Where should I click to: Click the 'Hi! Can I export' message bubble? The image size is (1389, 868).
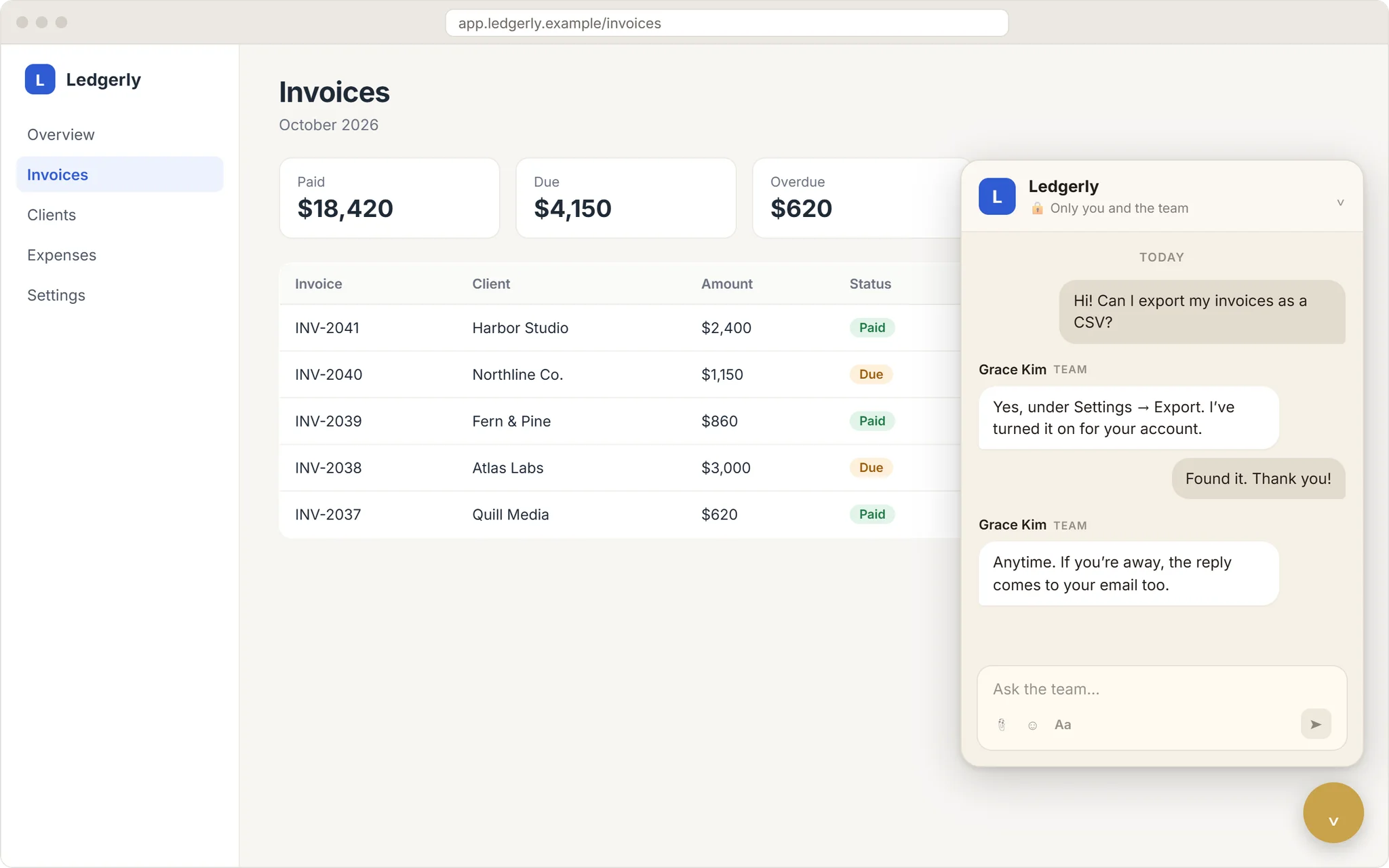[x=1202, y=312]
